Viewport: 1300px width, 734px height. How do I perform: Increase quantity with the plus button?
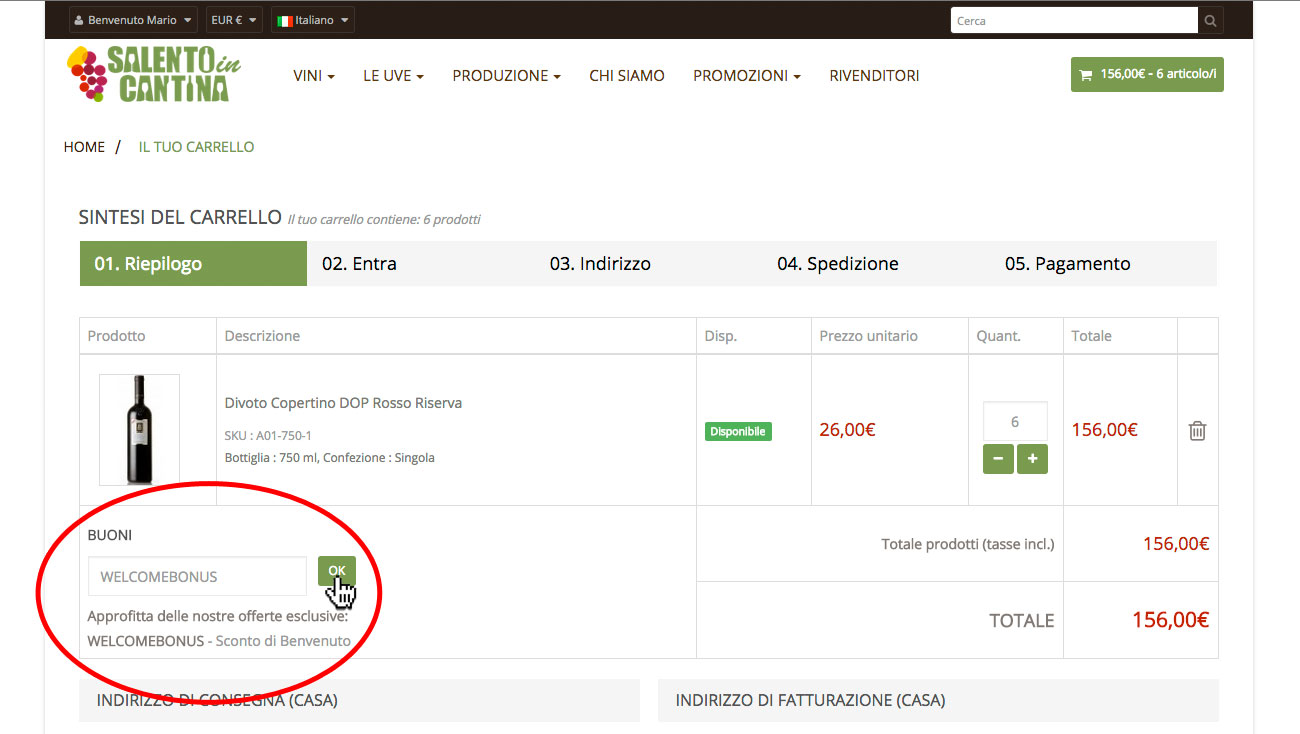pos(1032,459)
